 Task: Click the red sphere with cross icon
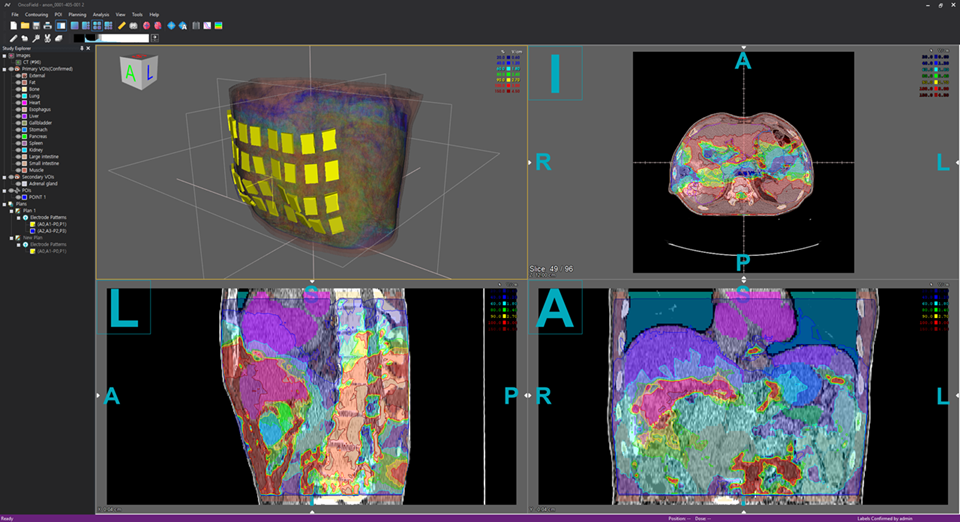(146, 26)
